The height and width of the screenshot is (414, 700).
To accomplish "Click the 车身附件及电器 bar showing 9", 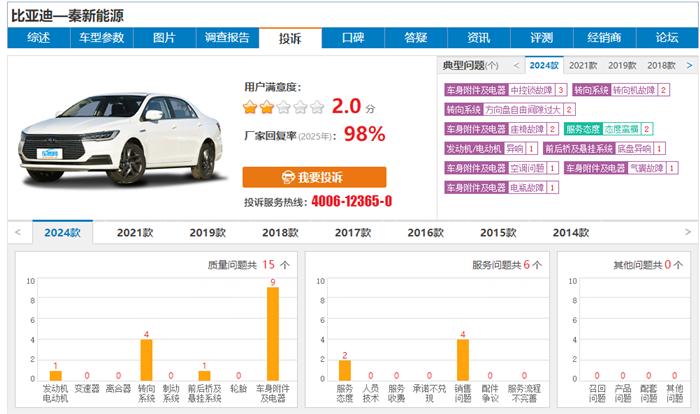I will [273, 334].
